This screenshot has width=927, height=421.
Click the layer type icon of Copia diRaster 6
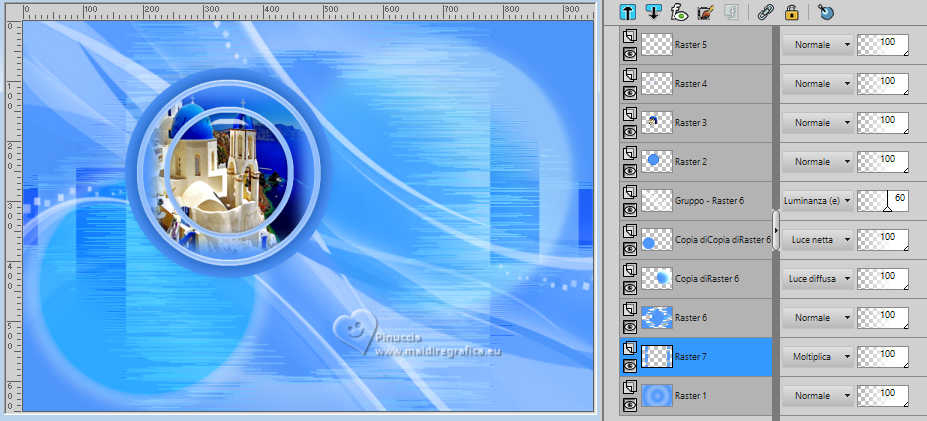click(630, 271)
